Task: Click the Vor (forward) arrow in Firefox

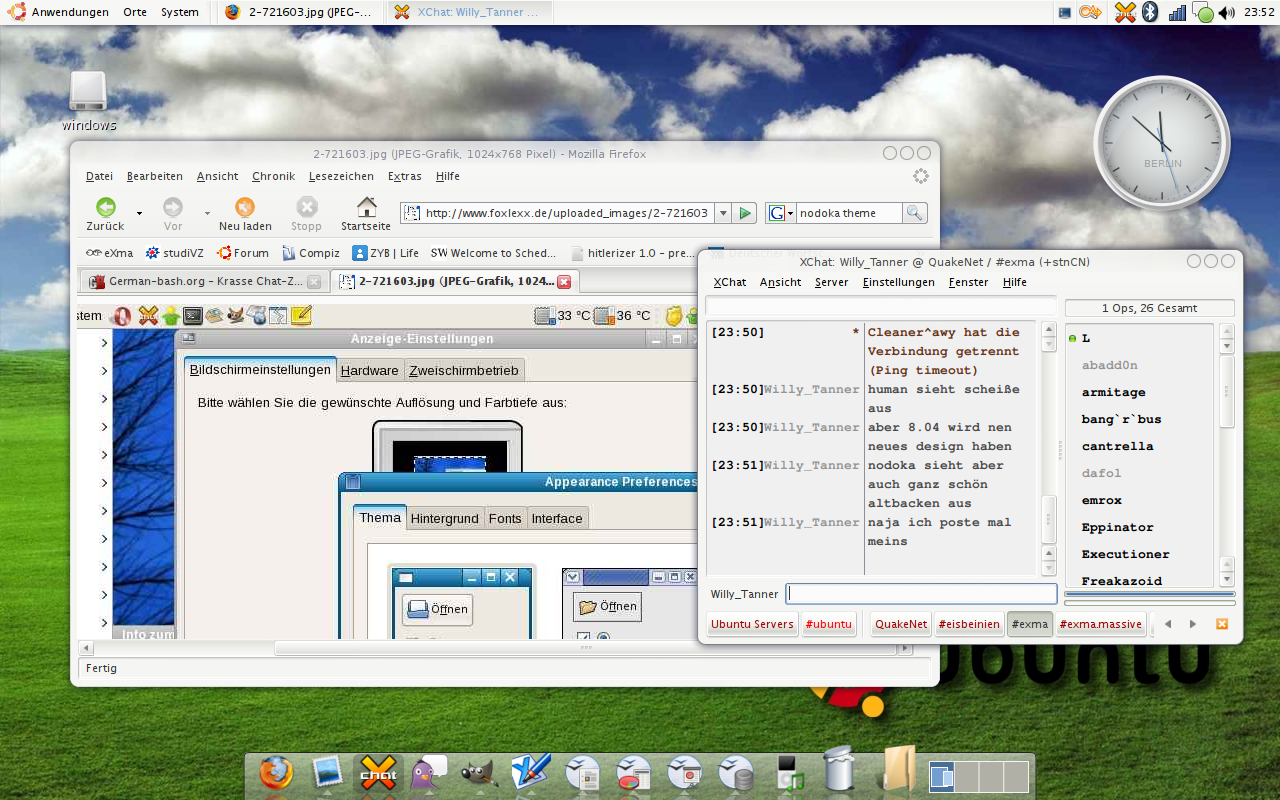Action: tap(173, 207)
